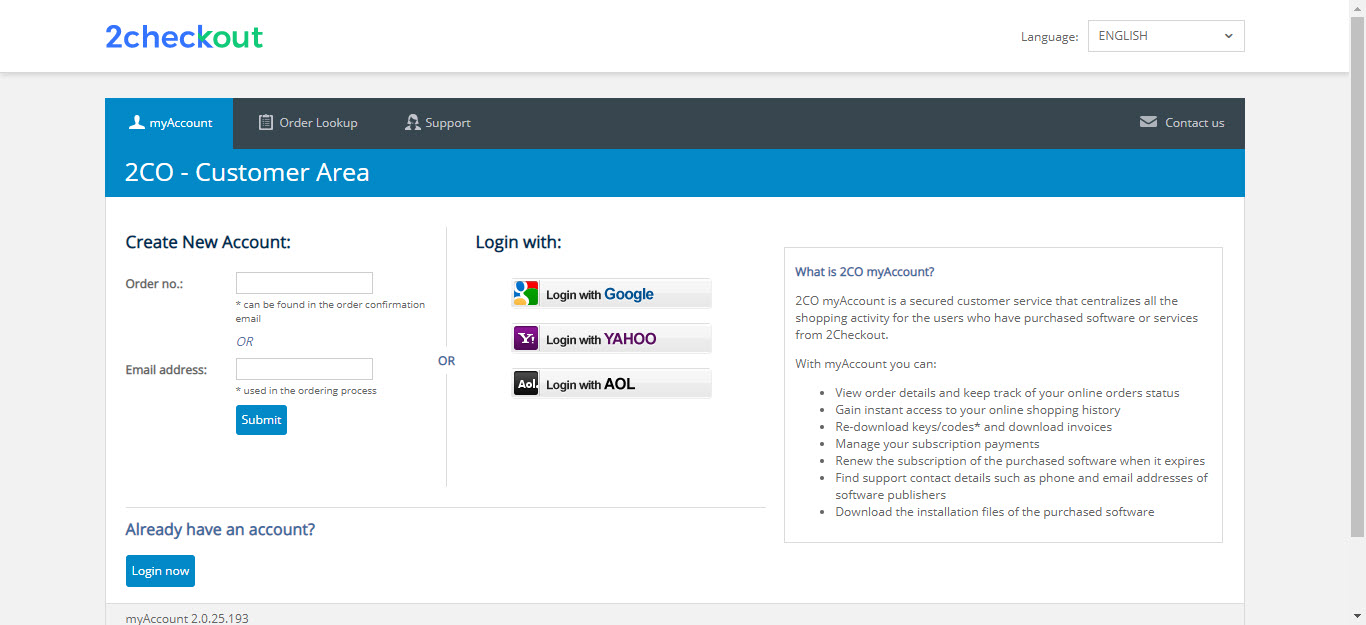Click 'Re-download keys/codes' bullet text

(x=973, y=427)
